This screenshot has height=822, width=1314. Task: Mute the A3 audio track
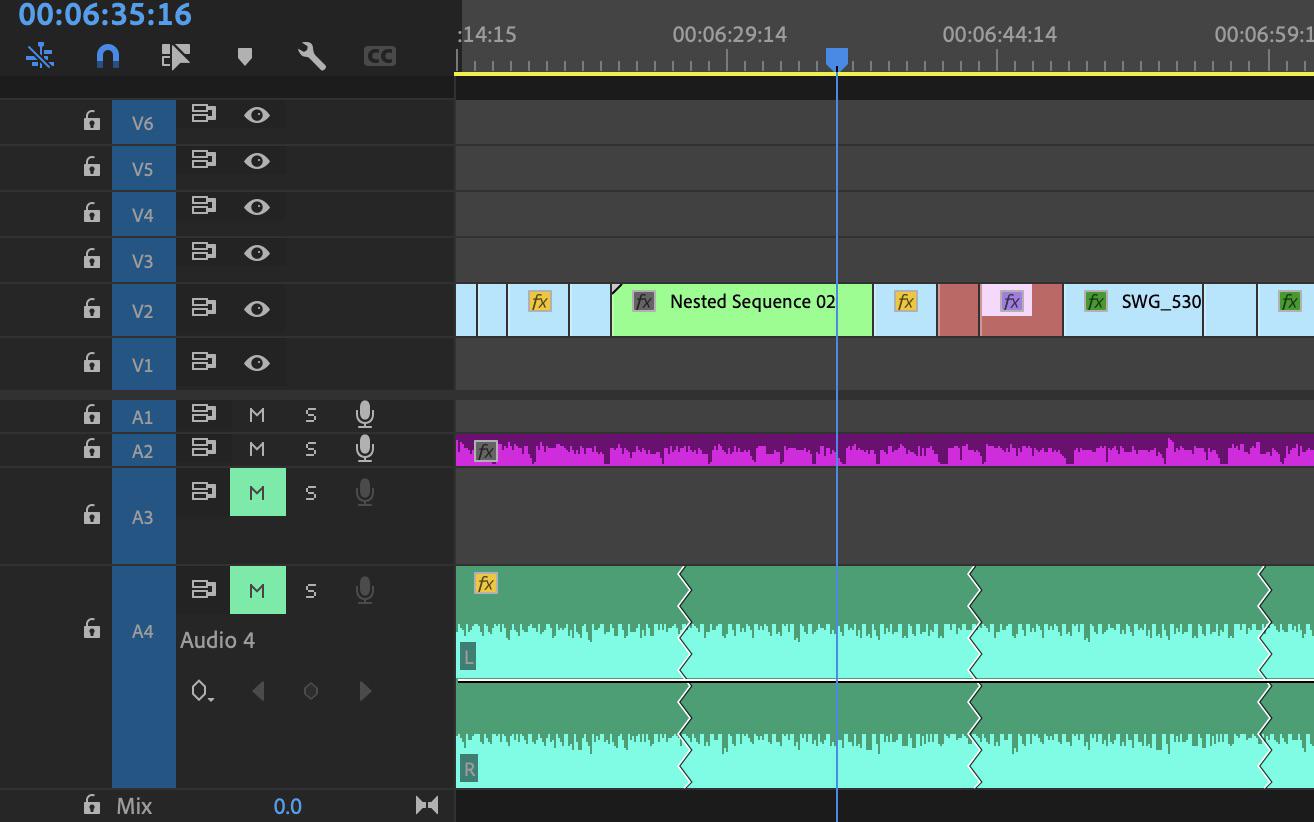(x=257, y=492)
